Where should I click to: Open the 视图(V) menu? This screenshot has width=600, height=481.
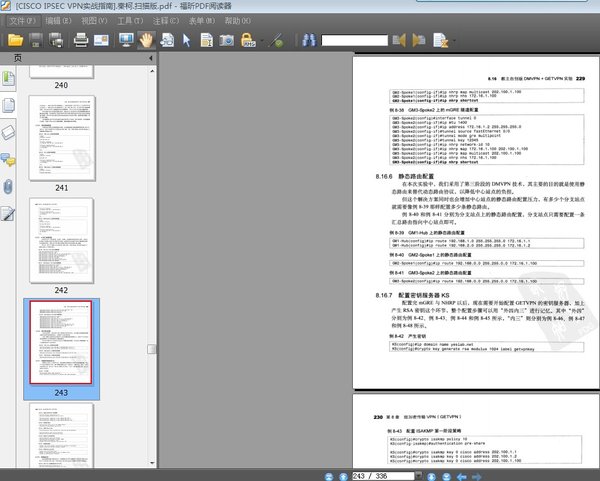pos(94,21)
